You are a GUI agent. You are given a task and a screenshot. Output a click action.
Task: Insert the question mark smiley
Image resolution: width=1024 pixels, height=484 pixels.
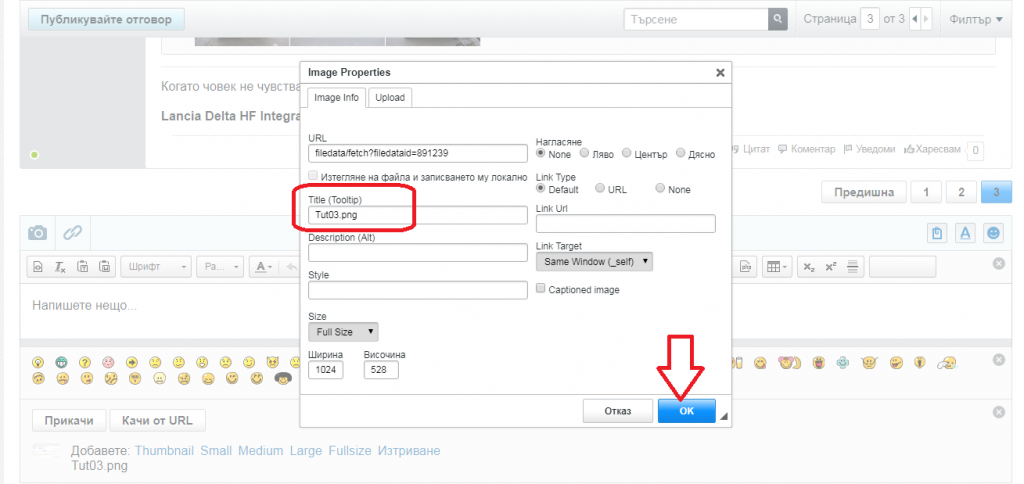click(x=85, y=361)
